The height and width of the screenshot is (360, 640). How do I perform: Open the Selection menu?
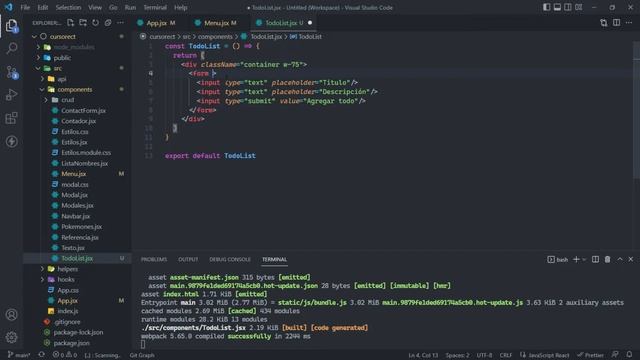(68, 7)
